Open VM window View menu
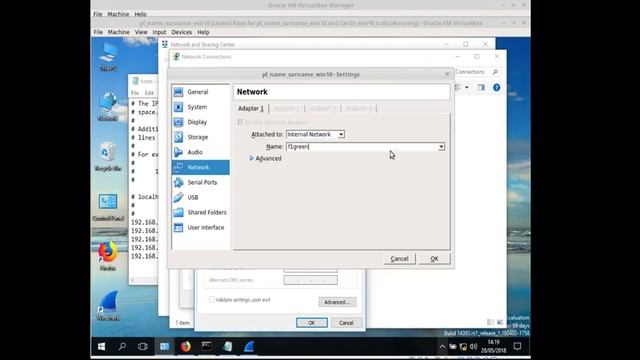This screenshot has height=360, width=640. [141, 32]
